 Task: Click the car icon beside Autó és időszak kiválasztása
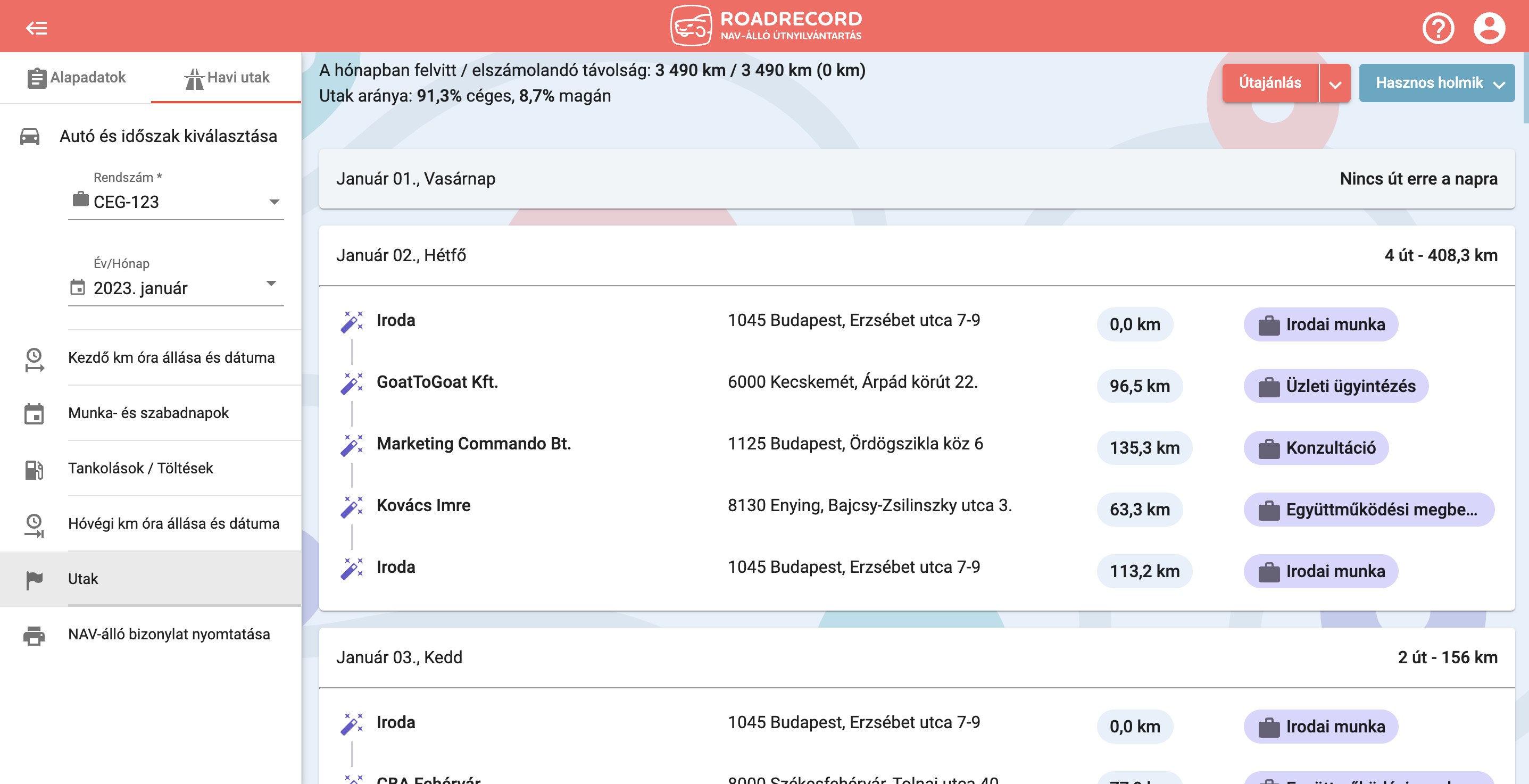[x=30, y=137]
